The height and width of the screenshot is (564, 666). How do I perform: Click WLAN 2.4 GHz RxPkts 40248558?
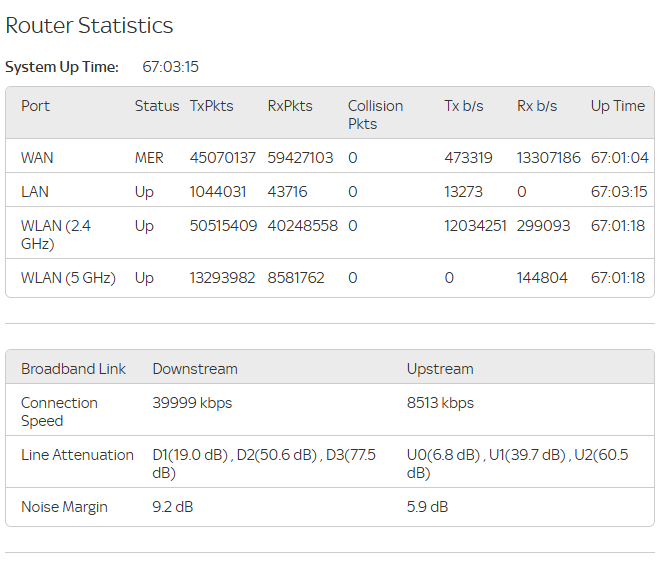click(x=302, y=226)
